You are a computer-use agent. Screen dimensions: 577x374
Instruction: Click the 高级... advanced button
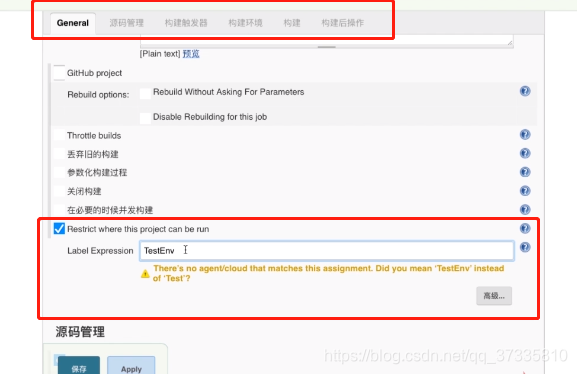494,296
